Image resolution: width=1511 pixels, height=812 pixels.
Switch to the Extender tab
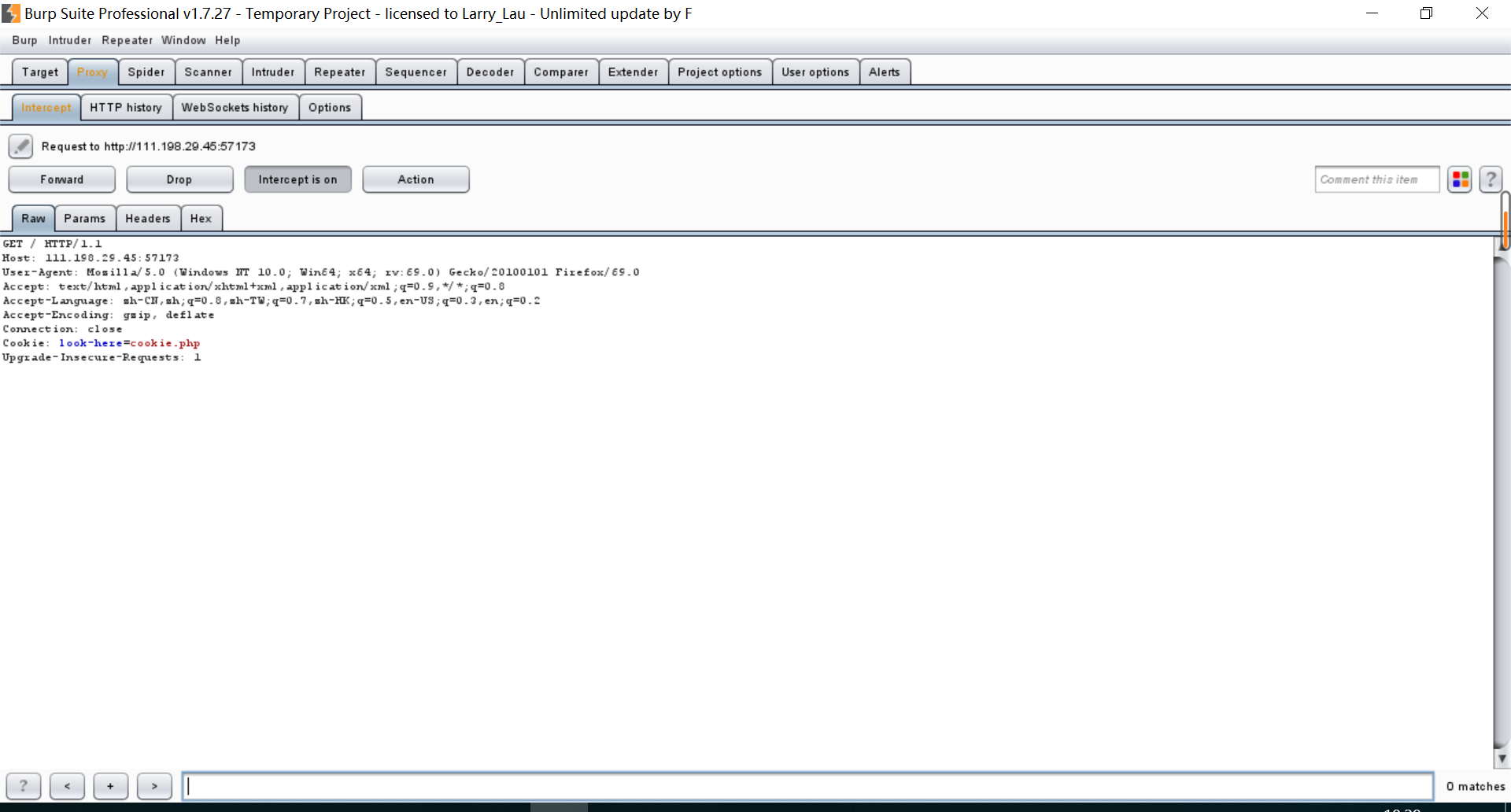(634, 72)
